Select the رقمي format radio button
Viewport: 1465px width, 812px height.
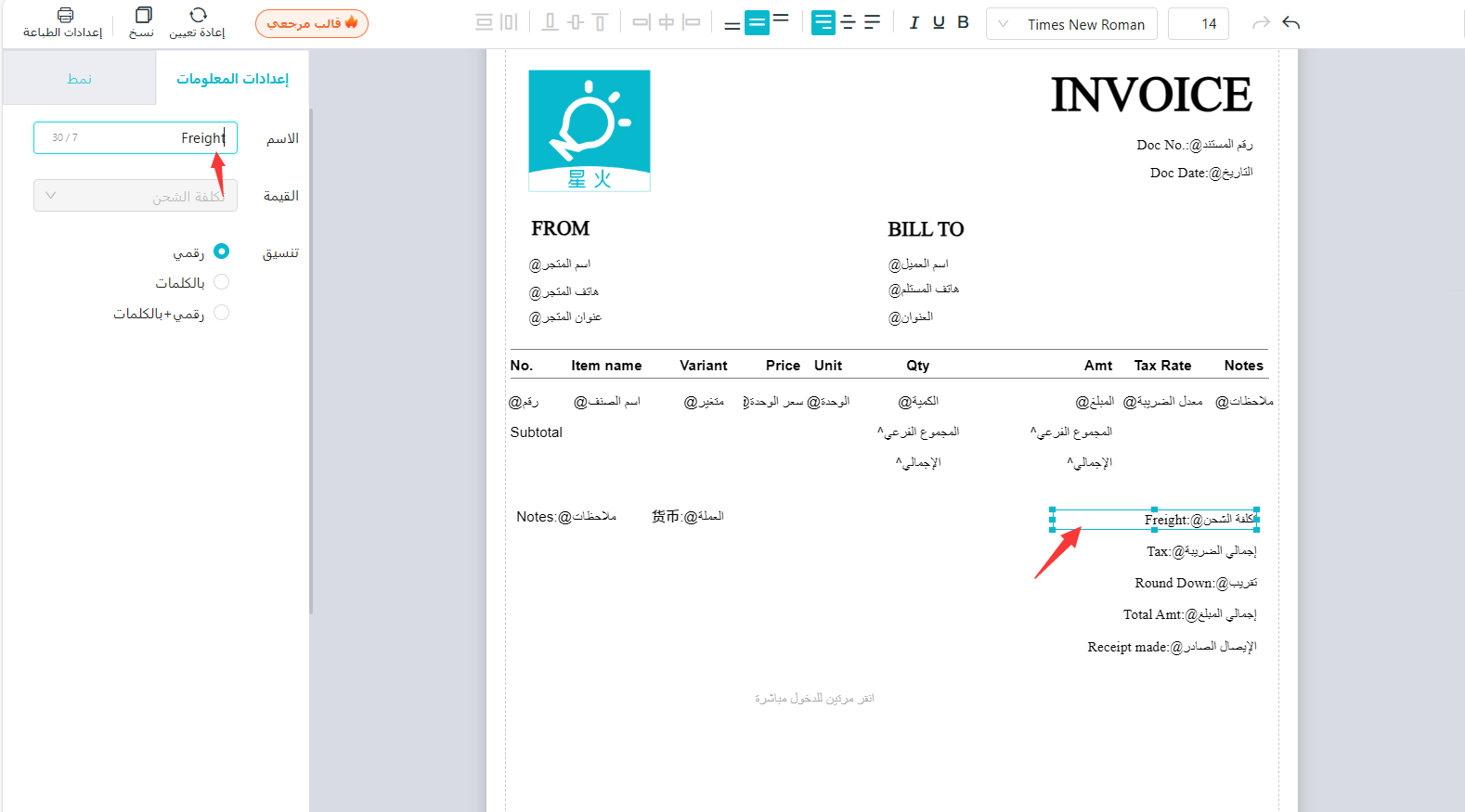point(221,251)
